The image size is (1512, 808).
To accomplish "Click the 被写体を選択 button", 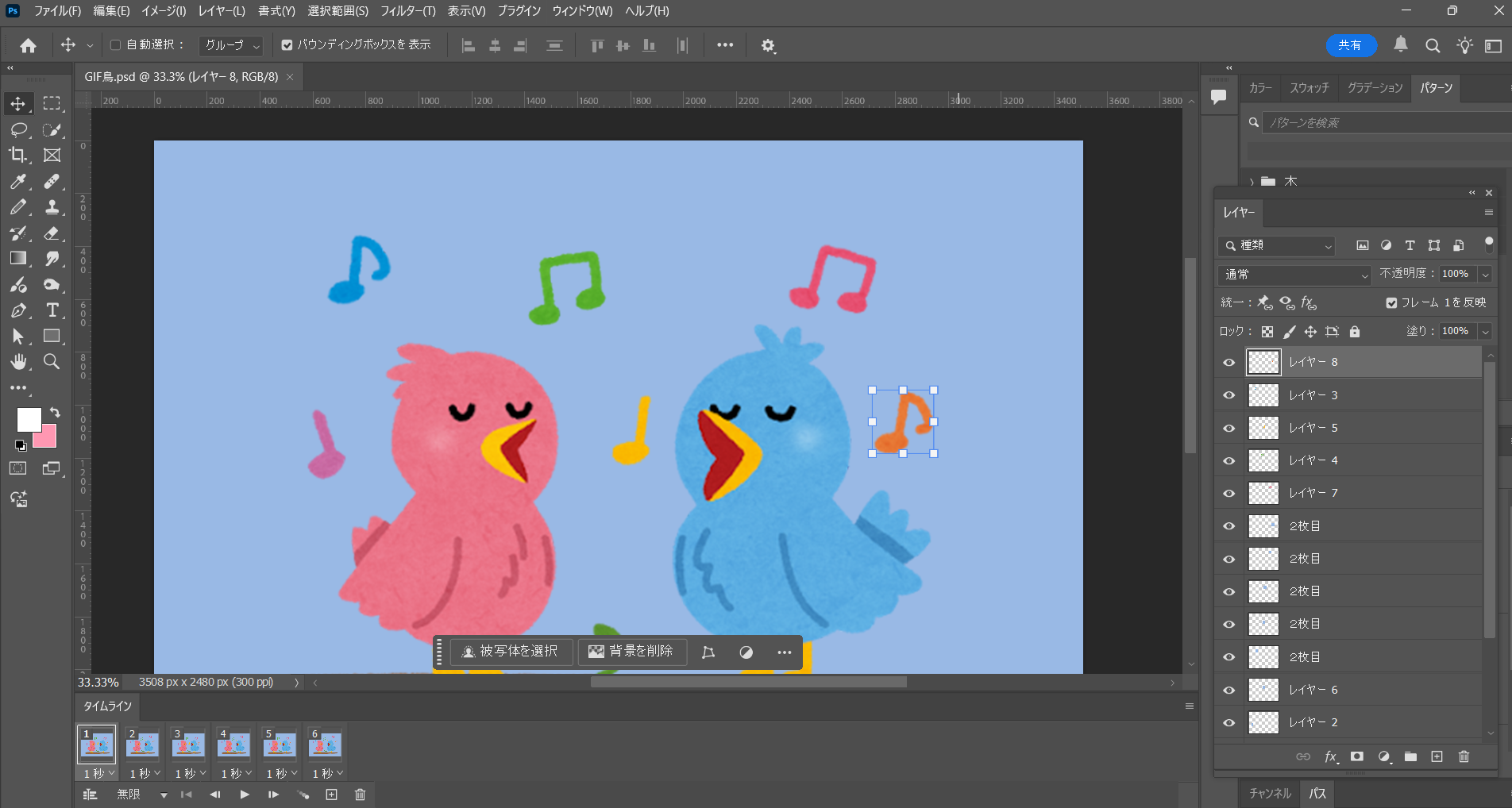I will tap(511, 652).
